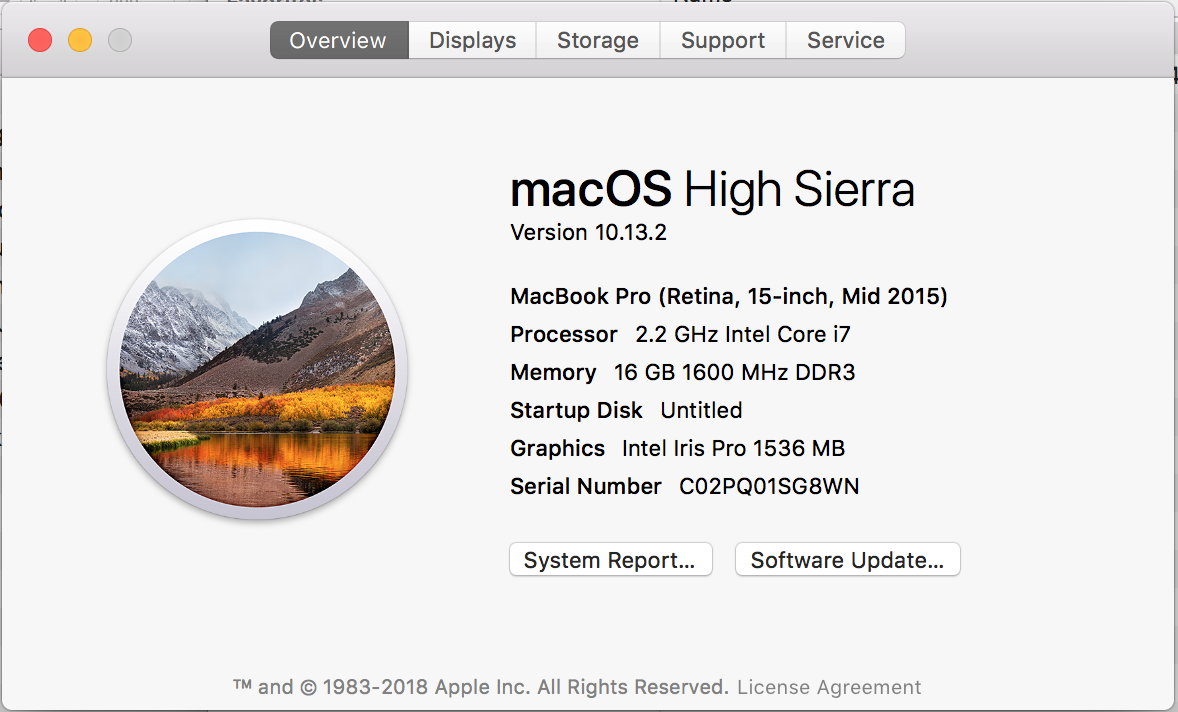Click processor value 2.2 GHz Intel Core i7

click(743, 334)
